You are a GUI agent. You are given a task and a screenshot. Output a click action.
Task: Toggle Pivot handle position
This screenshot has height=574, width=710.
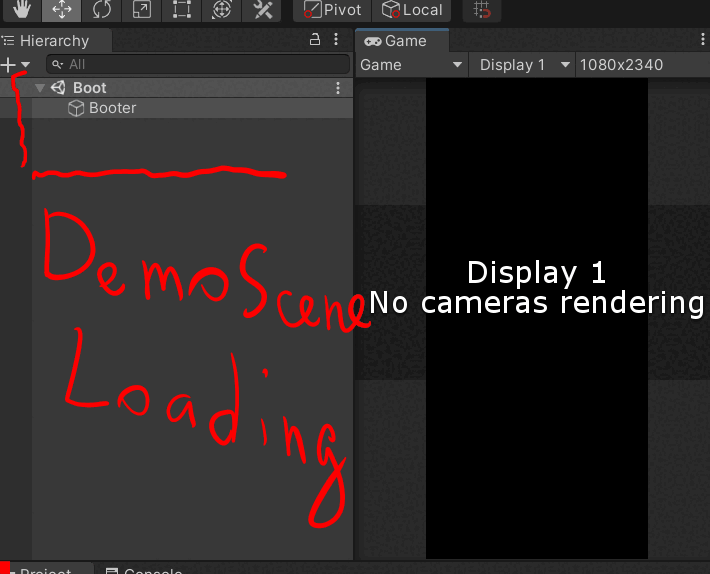(x=332, y=10)
